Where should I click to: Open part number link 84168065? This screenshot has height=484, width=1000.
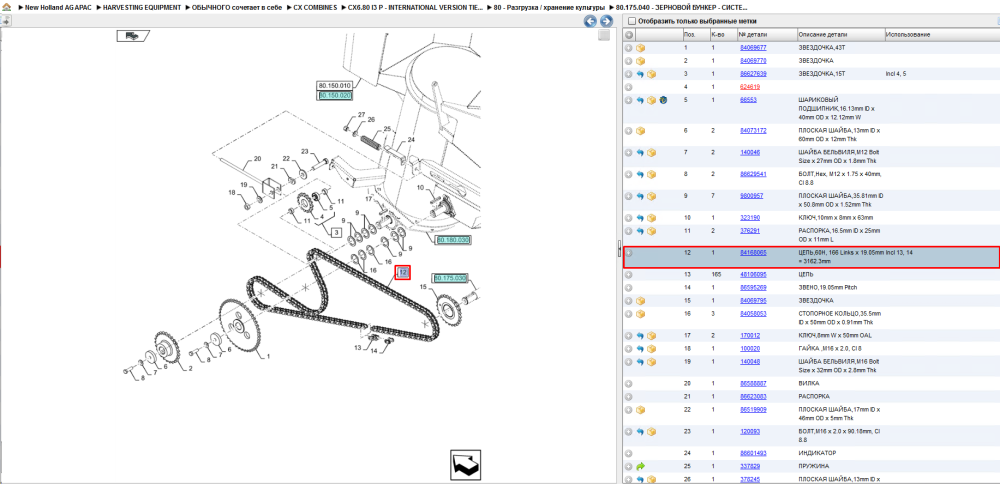point(753,253)
